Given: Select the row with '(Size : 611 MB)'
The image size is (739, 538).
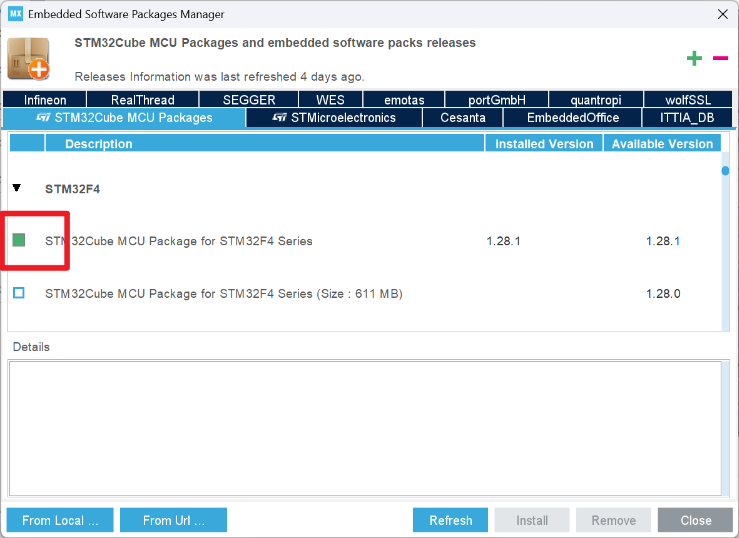Looking at the screenshot, I should [365, 293].
